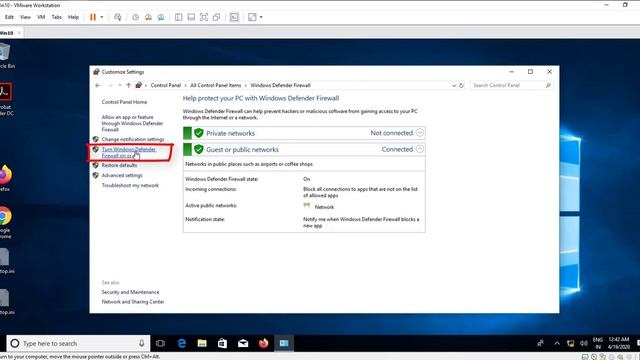Show hidden system tray icons chevron
640x360 pixels.
pyautogui.click(x=557, y=344)
